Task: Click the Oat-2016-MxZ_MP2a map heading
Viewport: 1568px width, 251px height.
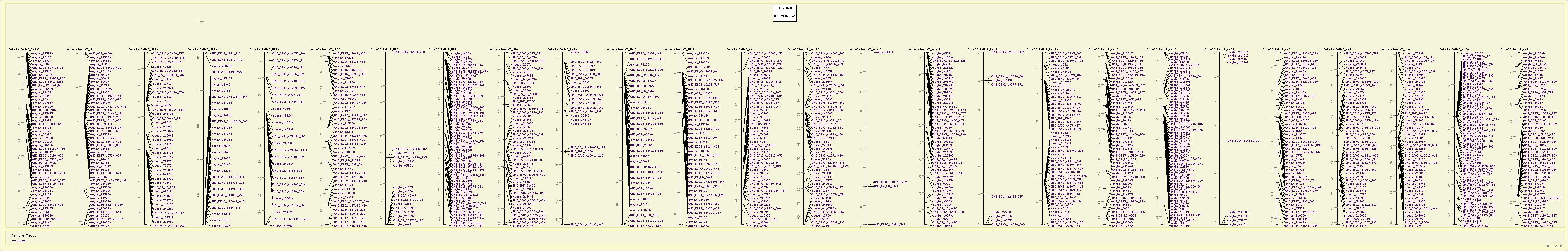Action: [x=385, y=49]
